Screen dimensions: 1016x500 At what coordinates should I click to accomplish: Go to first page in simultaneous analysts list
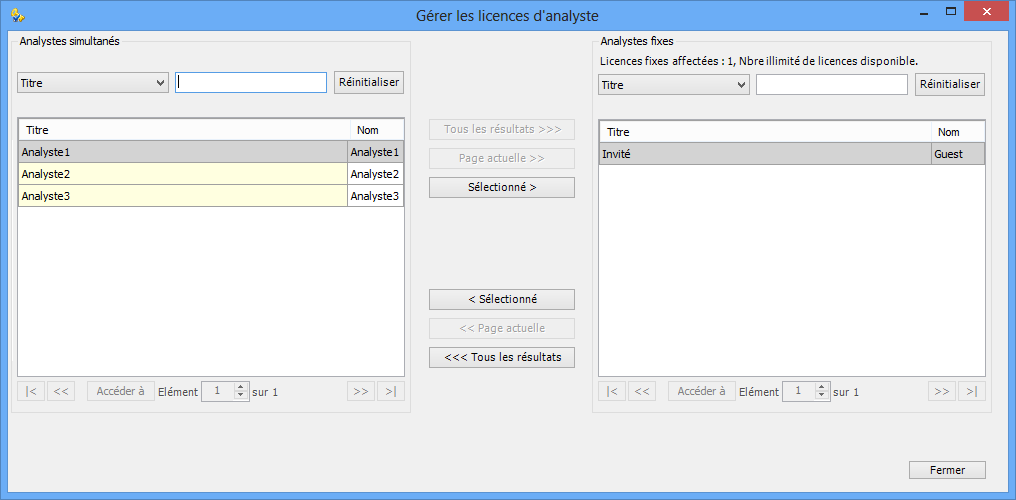click(x=31, y=391)
